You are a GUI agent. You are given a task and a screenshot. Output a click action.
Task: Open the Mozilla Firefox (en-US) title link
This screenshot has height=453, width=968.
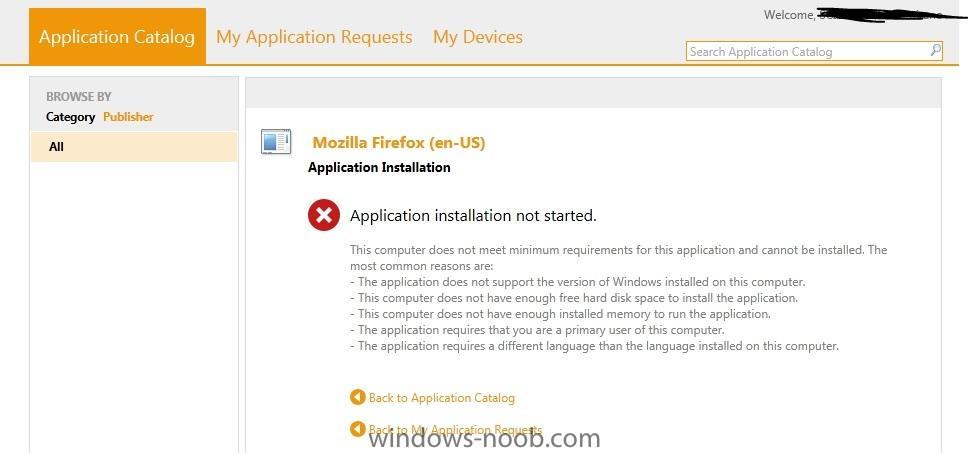pos(399,143)
